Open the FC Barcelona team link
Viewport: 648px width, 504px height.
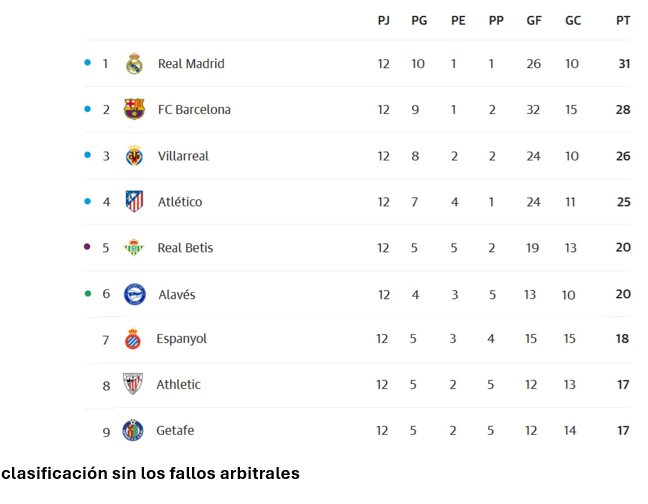[x=194, y=109]
